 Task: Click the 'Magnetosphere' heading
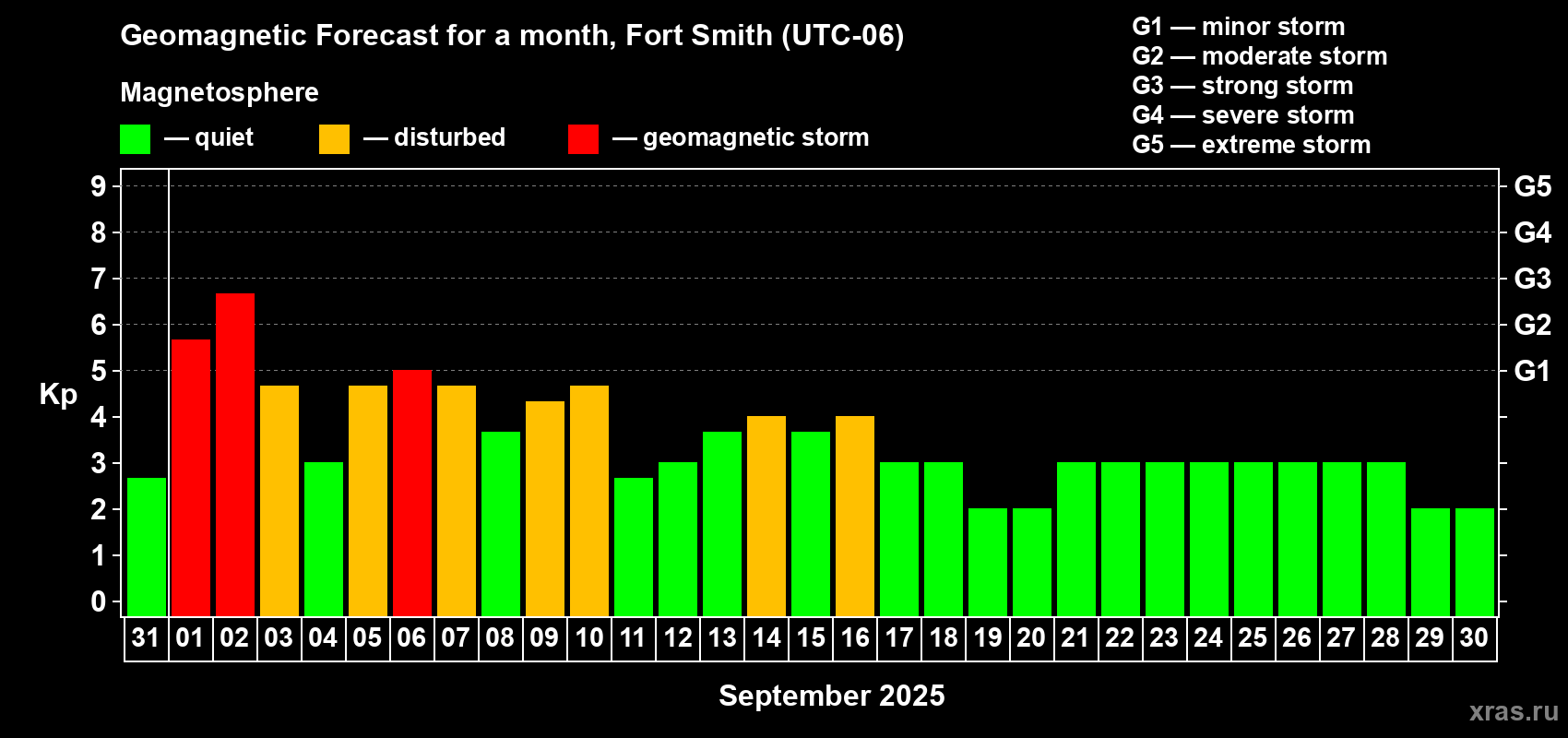[220, 93]
